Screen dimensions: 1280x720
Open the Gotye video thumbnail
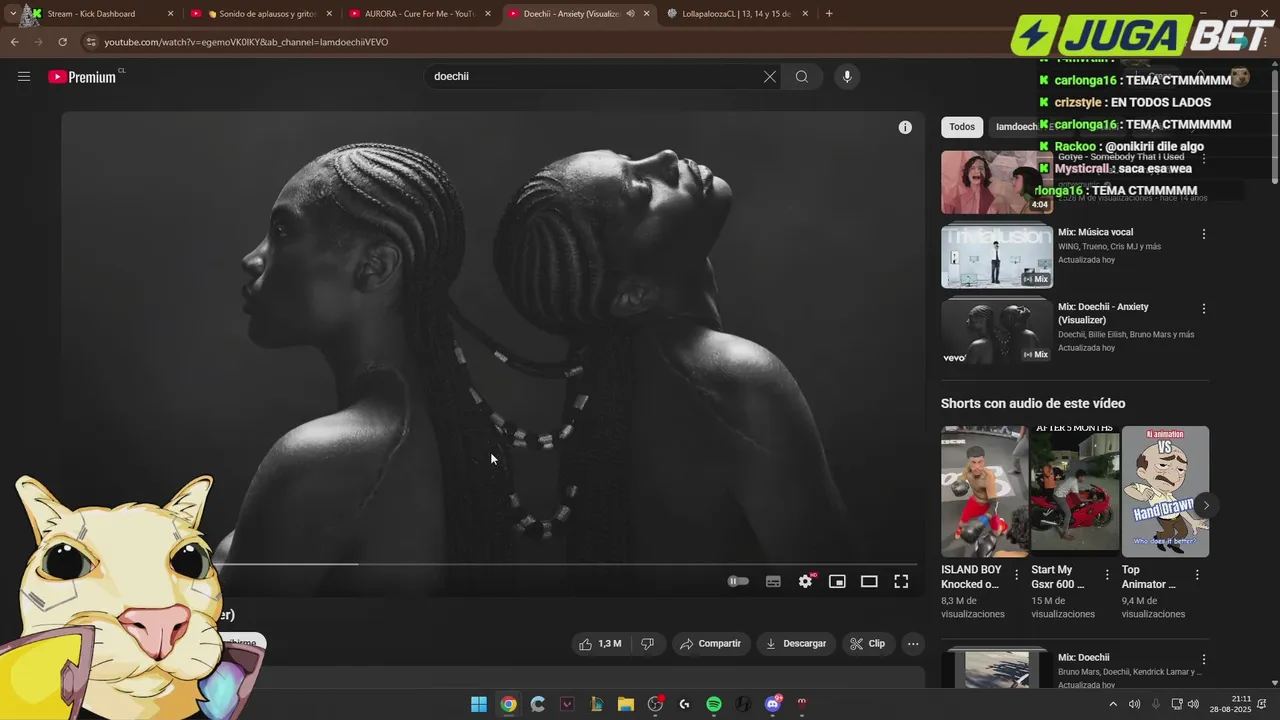click(997, 182)
